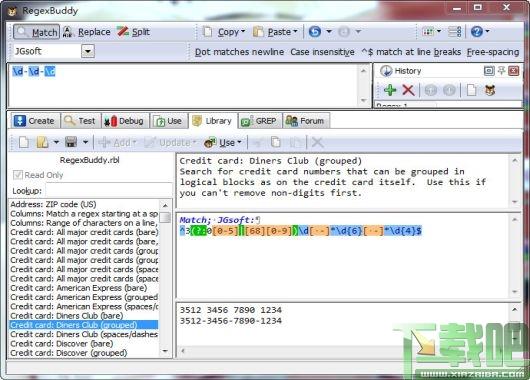Pin the History panel with pushpin icon
This screenshot has width=530, height=380.
click(502, 71)
